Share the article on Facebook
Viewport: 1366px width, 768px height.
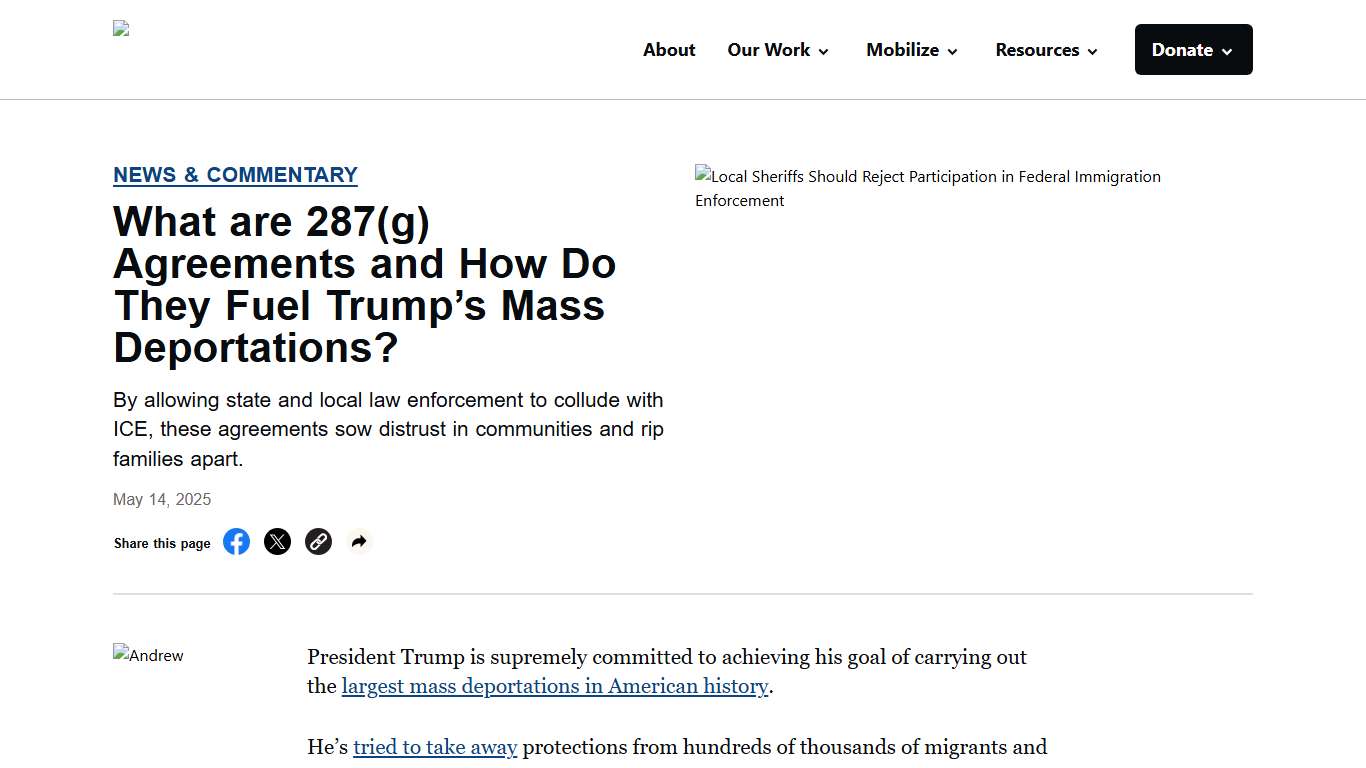[x=236, y=541]
